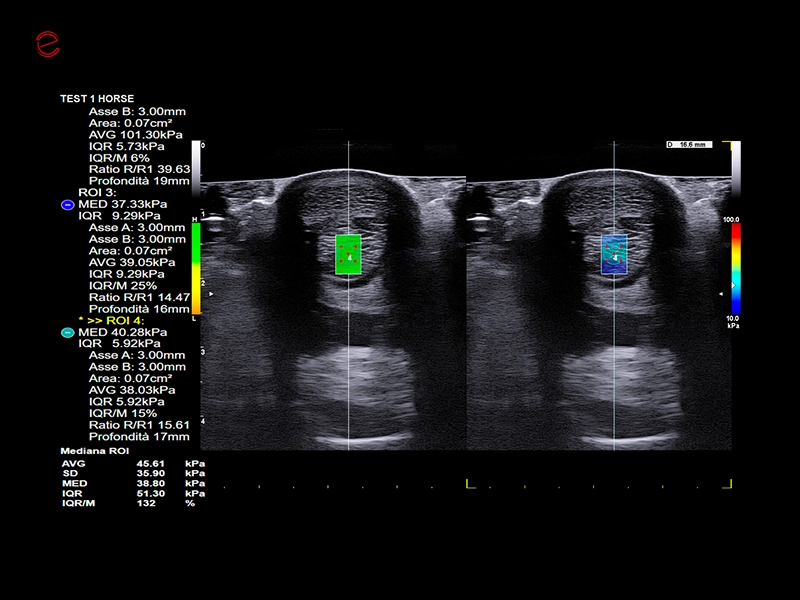The height and width of the screenshot is (600, 800).
Task: Select the blue stiffness box on right image
Action: coord(614,254)
